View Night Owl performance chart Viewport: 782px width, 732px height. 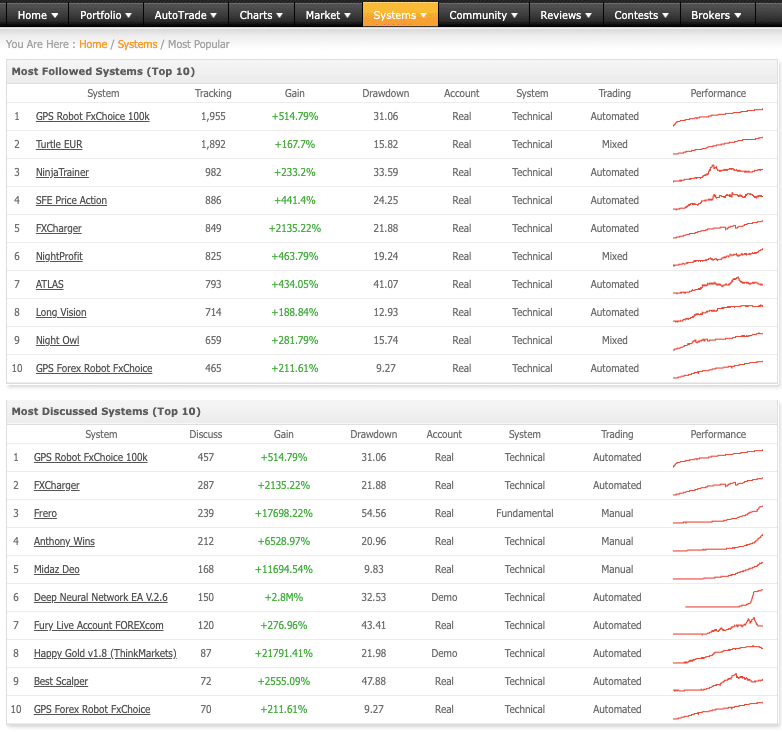click(718, 341)
